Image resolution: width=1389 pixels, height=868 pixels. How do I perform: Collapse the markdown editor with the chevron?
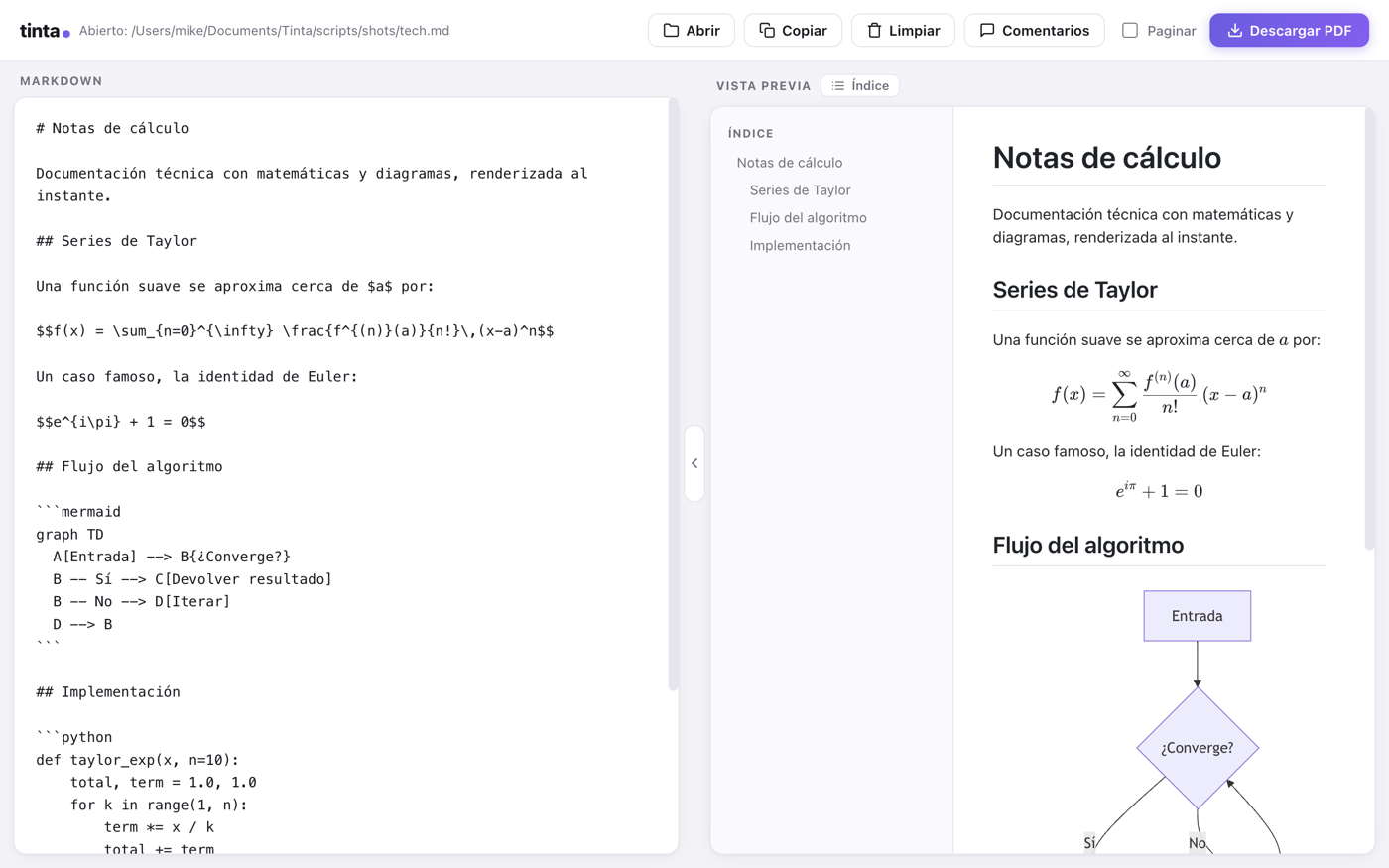[x=694, y=463]
